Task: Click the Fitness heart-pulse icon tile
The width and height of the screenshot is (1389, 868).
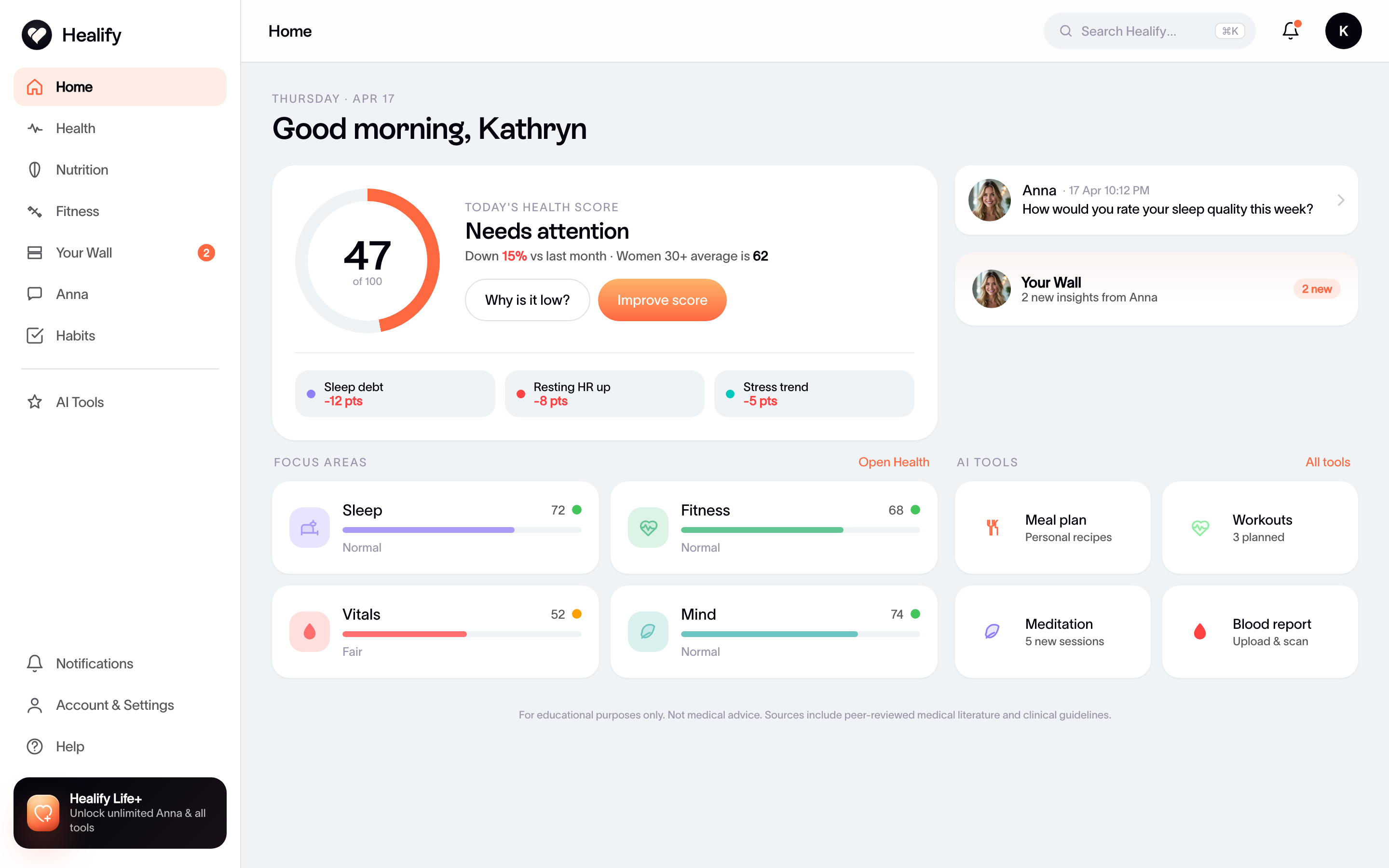Action: tap(648, 528)
